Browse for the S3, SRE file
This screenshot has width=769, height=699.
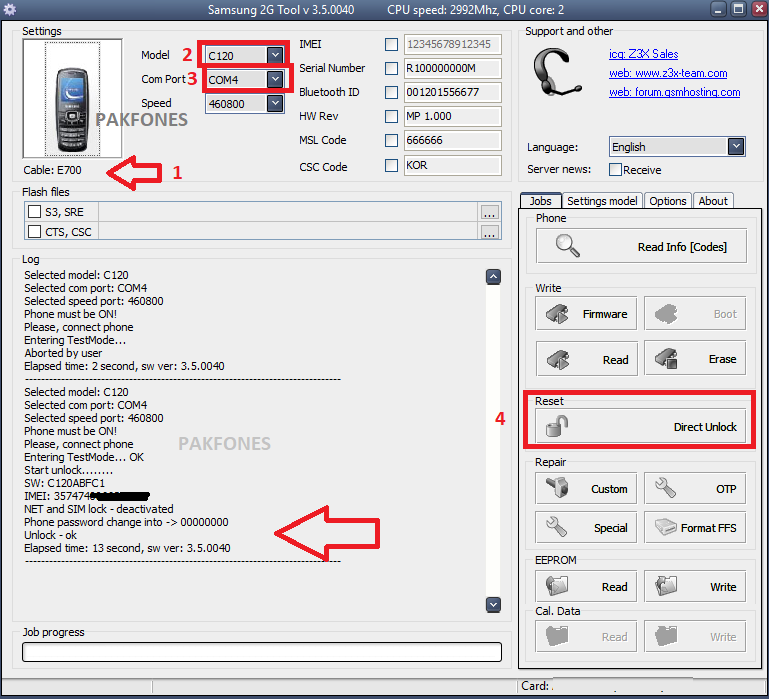pyautogui.click(x=489, y=212)
